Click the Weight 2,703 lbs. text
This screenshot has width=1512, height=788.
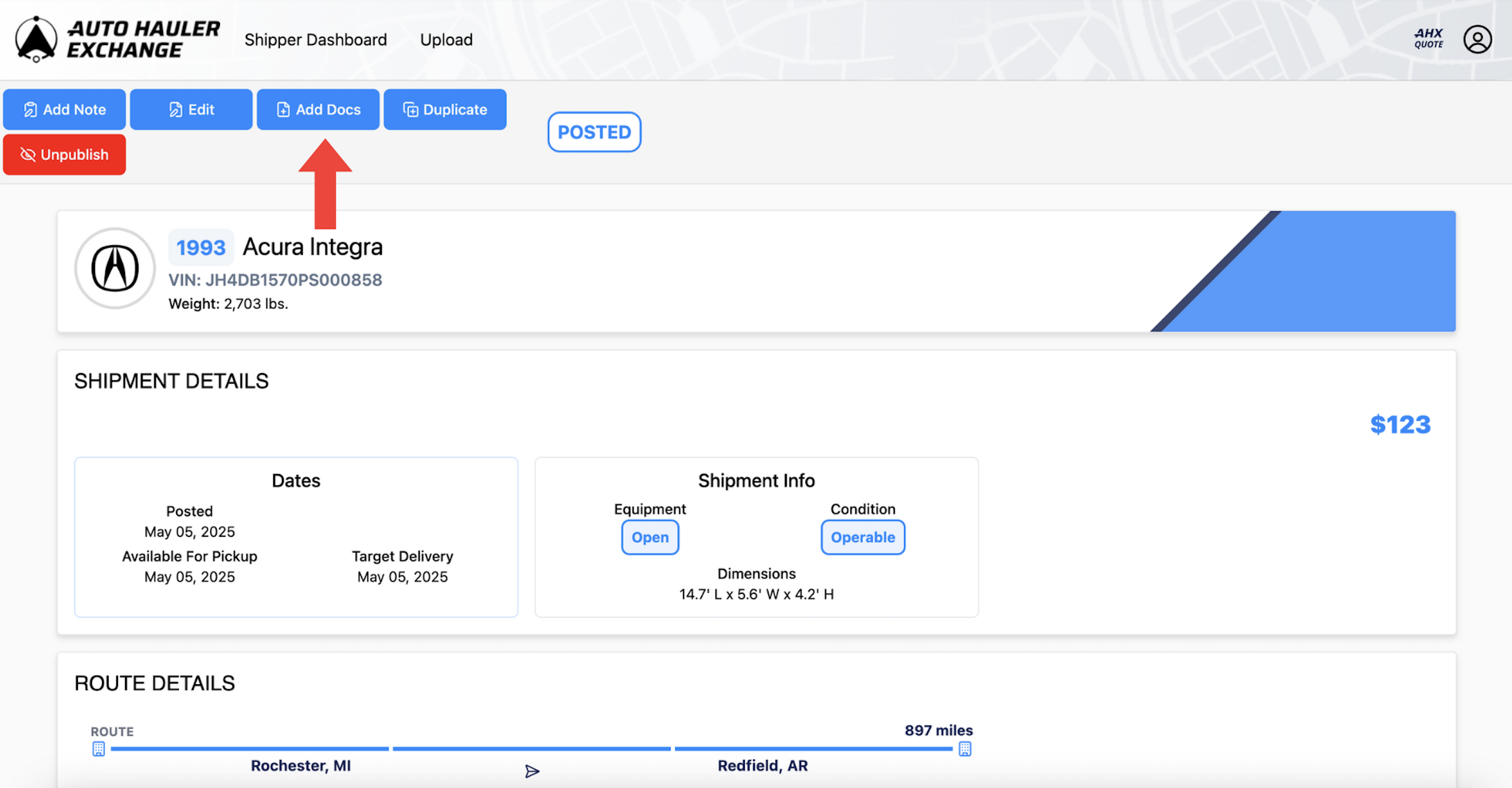[228, 303]
